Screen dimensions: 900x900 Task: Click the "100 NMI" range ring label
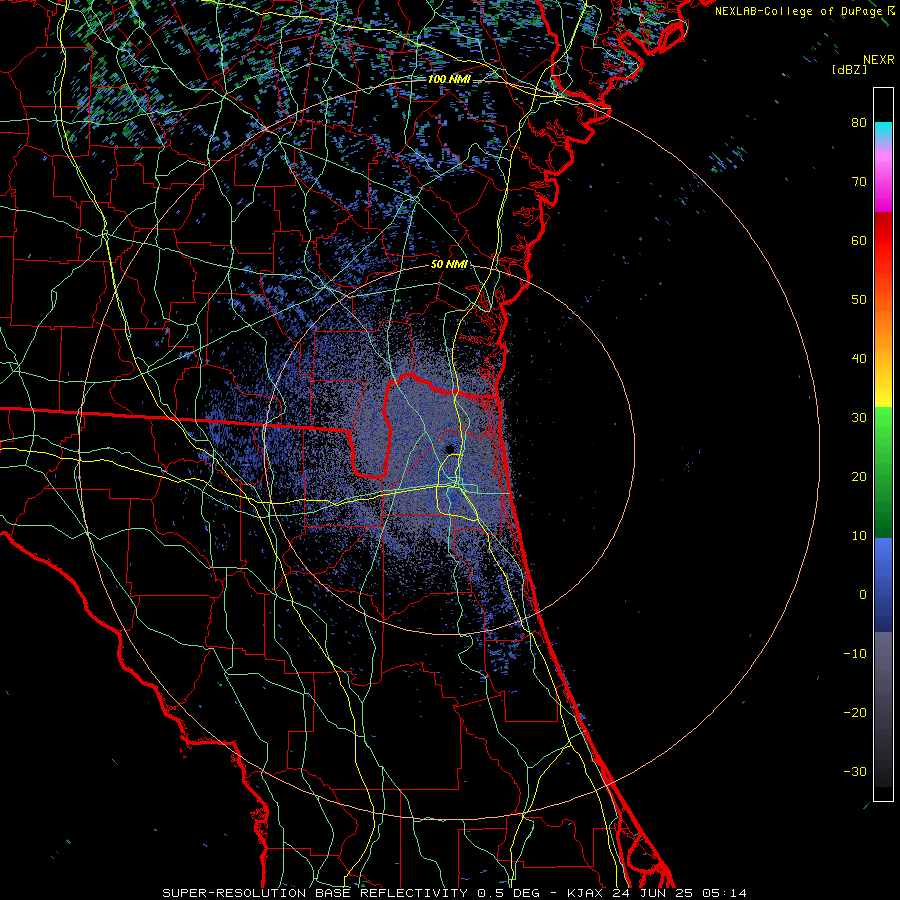449,79
